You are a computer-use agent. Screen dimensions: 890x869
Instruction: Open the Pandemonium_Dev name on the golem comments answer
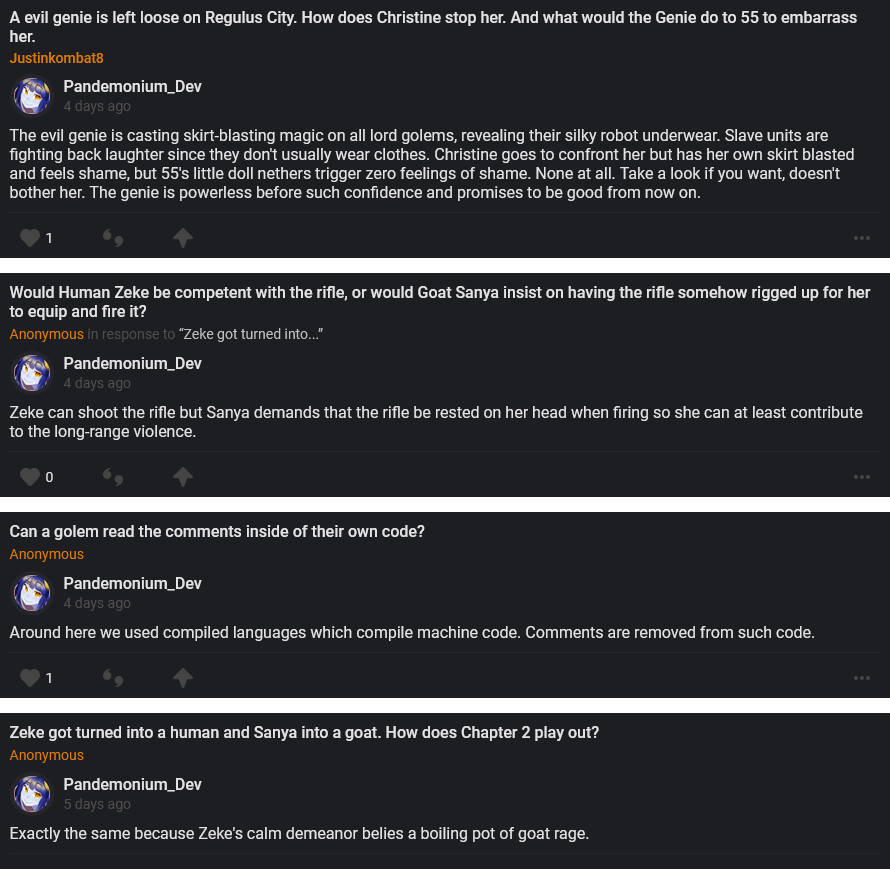[x=132, y=583]
